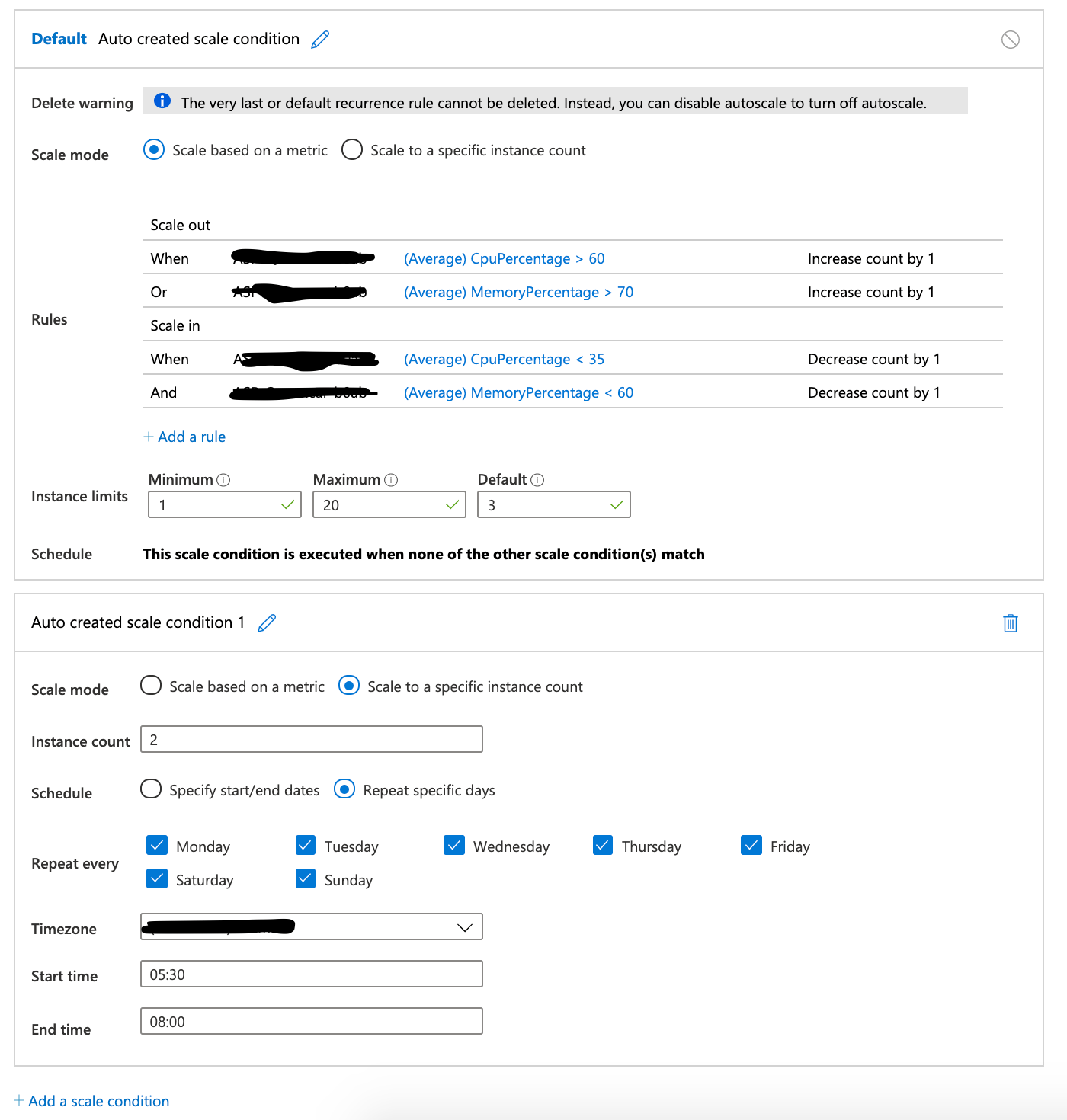
Task: View the Default instance limit tooltip
Action: click(537, 479)
